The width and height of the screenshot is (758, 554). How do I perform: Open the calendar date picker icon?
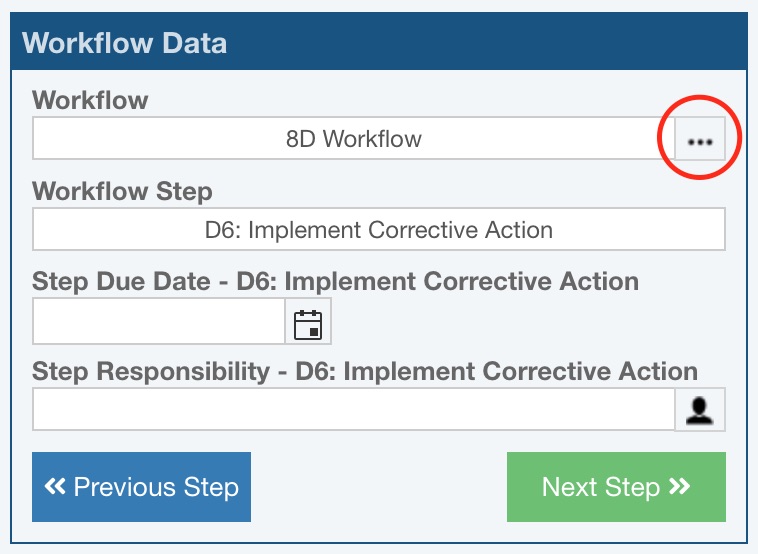click(308, 321)
